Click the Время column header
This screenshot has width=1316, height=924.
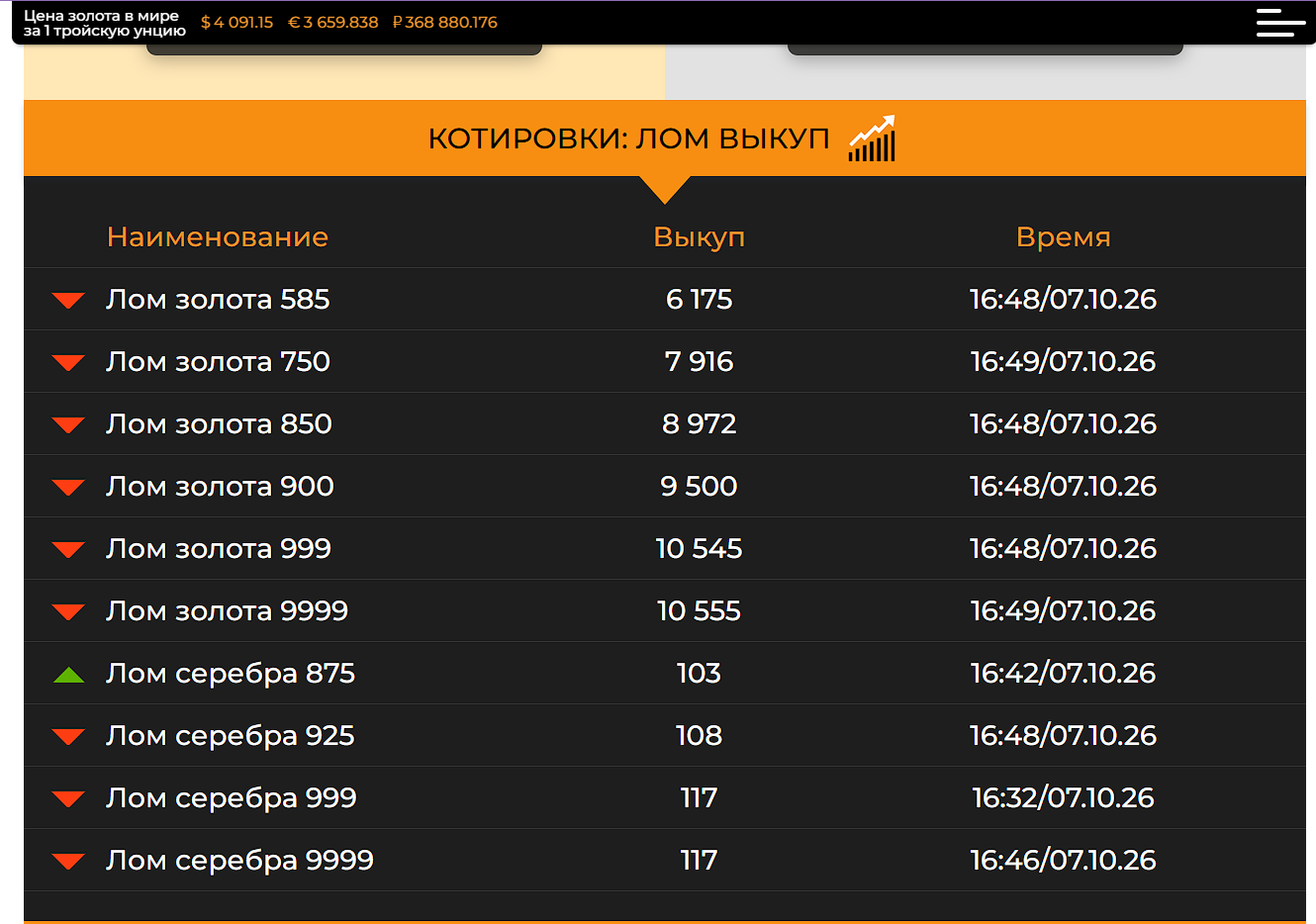[1064, 237]
